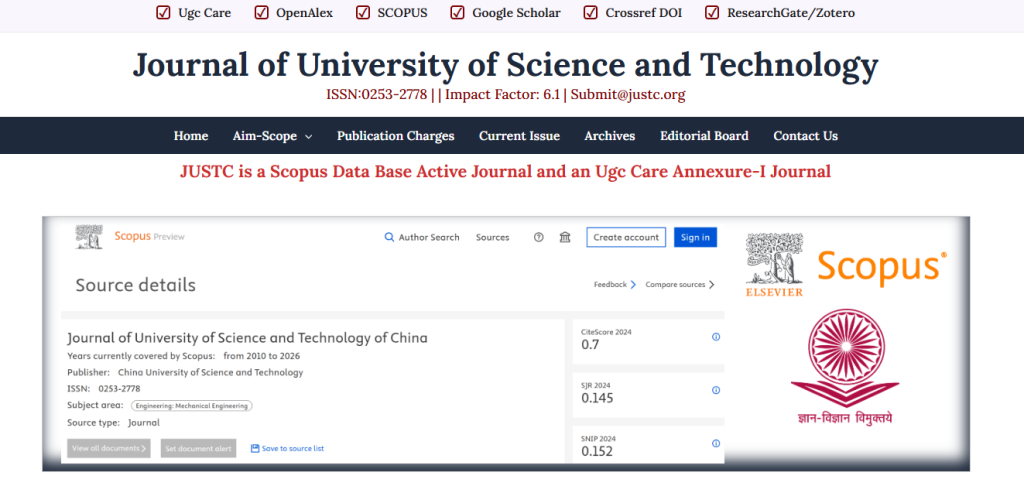Click the Create account button
The image size is (1024, 479).
[x=626, y=237]
